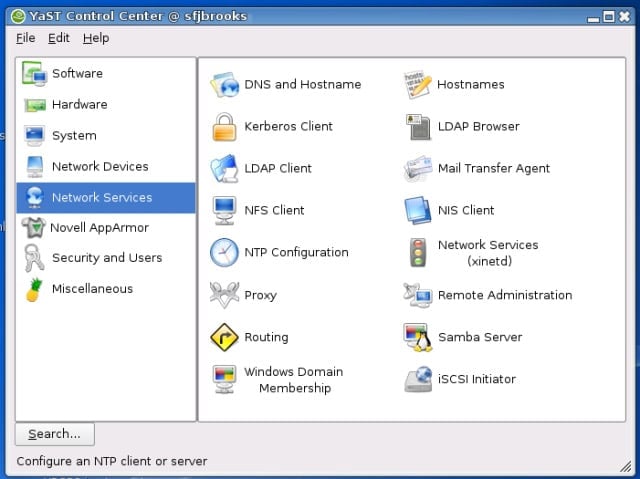The height and width of the screenshot is (479, 640).
Task: Click the Hardware category card icon
Action: 35,105
